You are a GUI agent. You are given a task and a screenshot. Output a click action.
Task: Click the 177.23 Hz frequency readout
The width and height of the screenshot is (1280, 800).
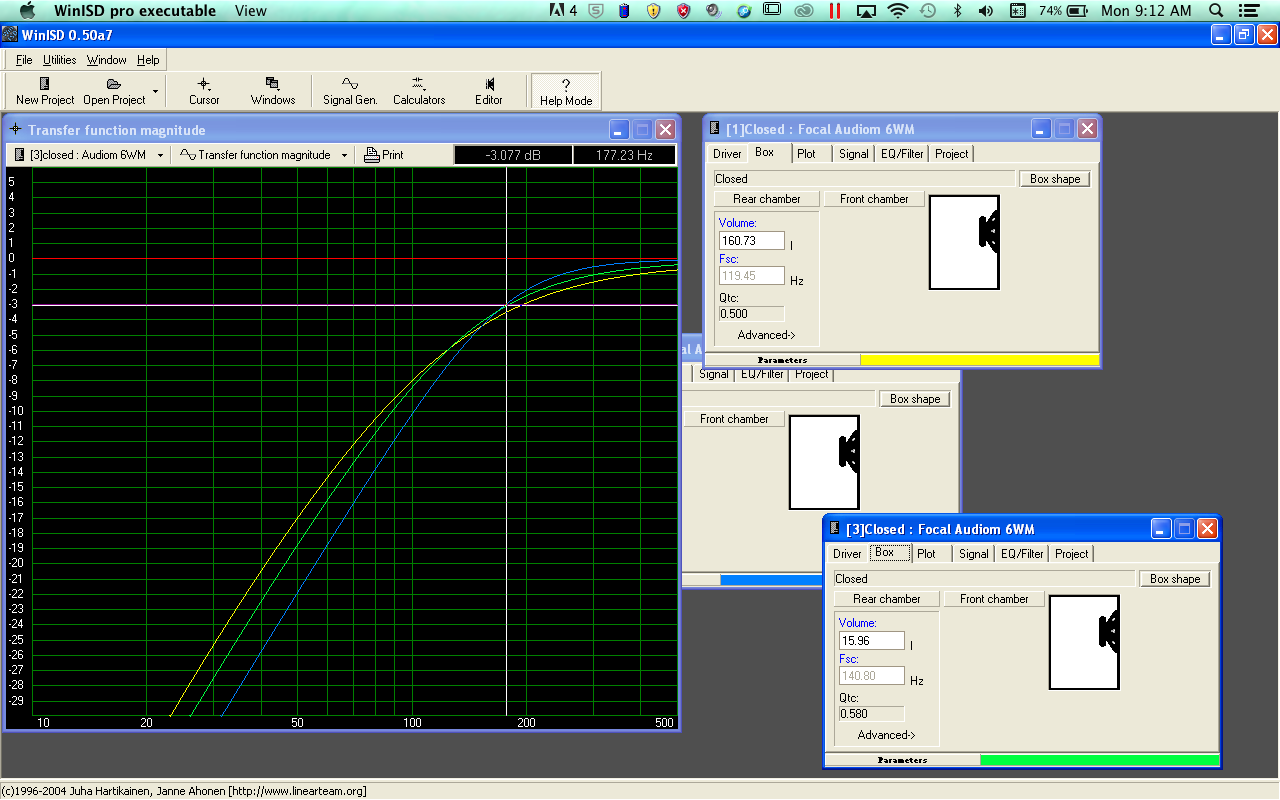click(624, 155)
